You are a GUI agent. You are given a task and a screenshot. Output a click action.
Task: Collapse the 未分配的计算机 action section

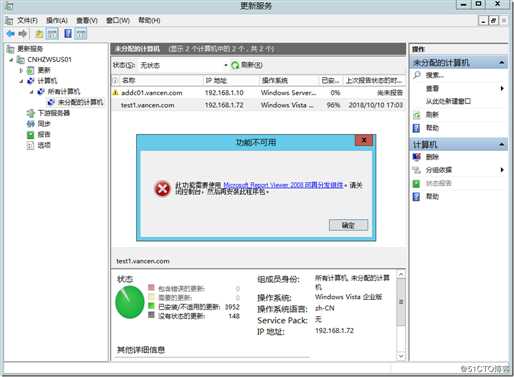(502, 63)
